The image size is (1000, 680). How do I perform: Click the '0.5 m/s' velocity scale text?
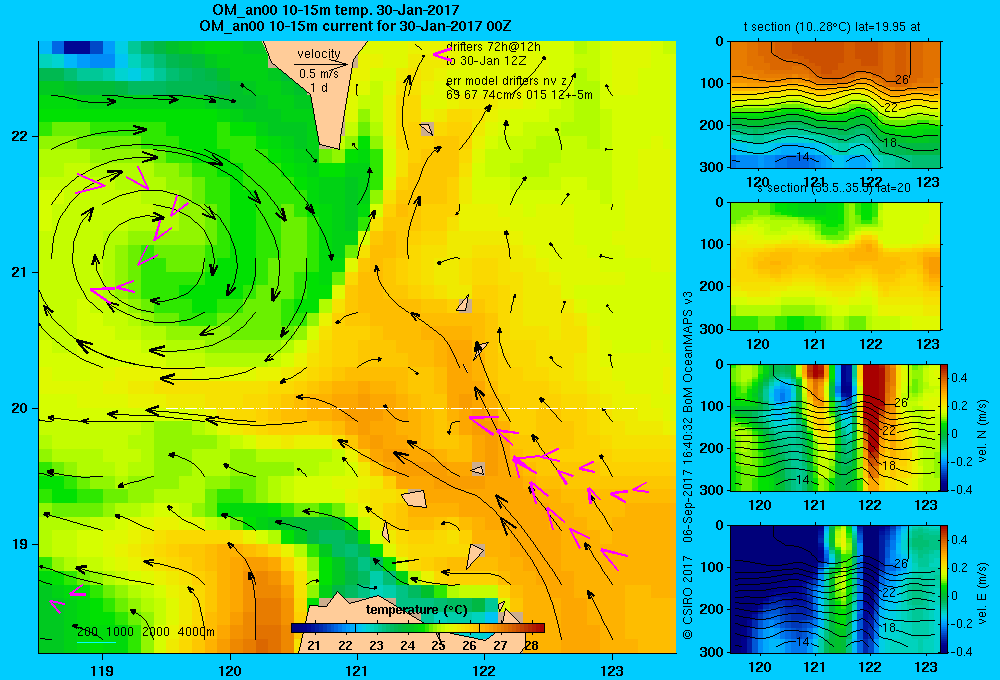(319, 74)
